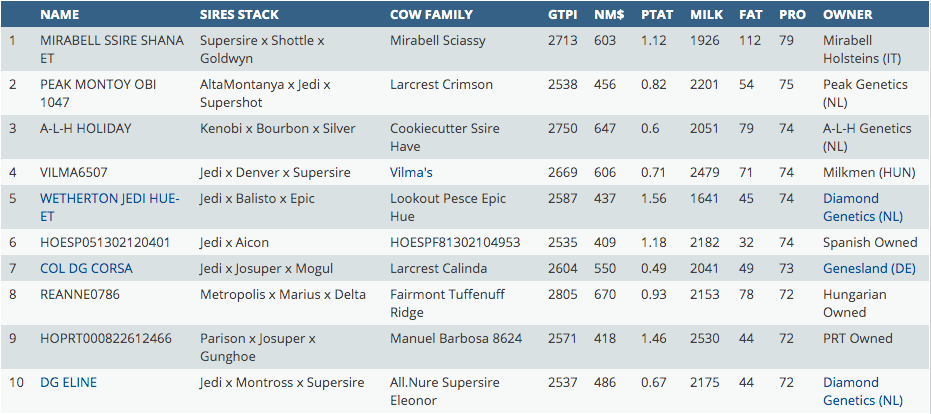
Task: Sort by the MILK column header
Action: click(707, 15)
